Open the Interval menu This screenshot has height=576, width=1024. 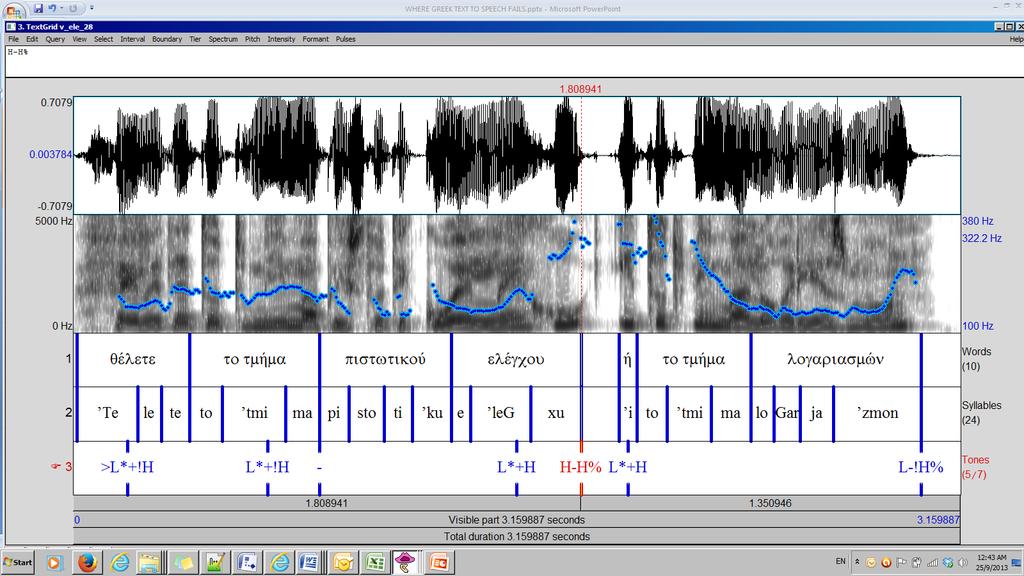133,39
